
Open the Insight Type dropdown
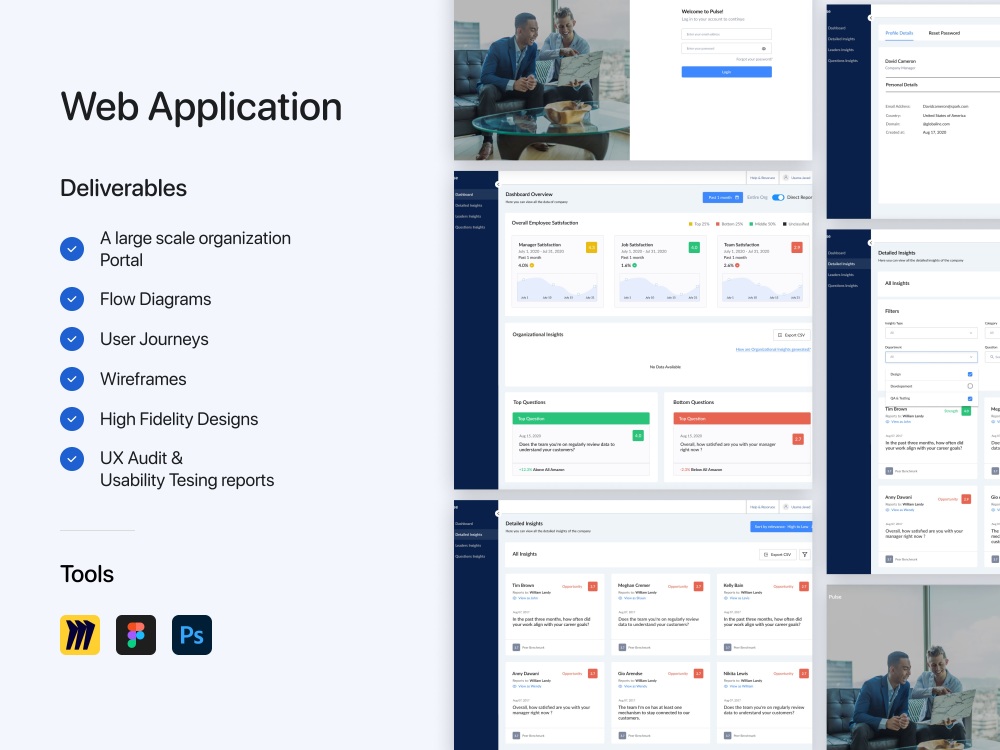(931, 333)
